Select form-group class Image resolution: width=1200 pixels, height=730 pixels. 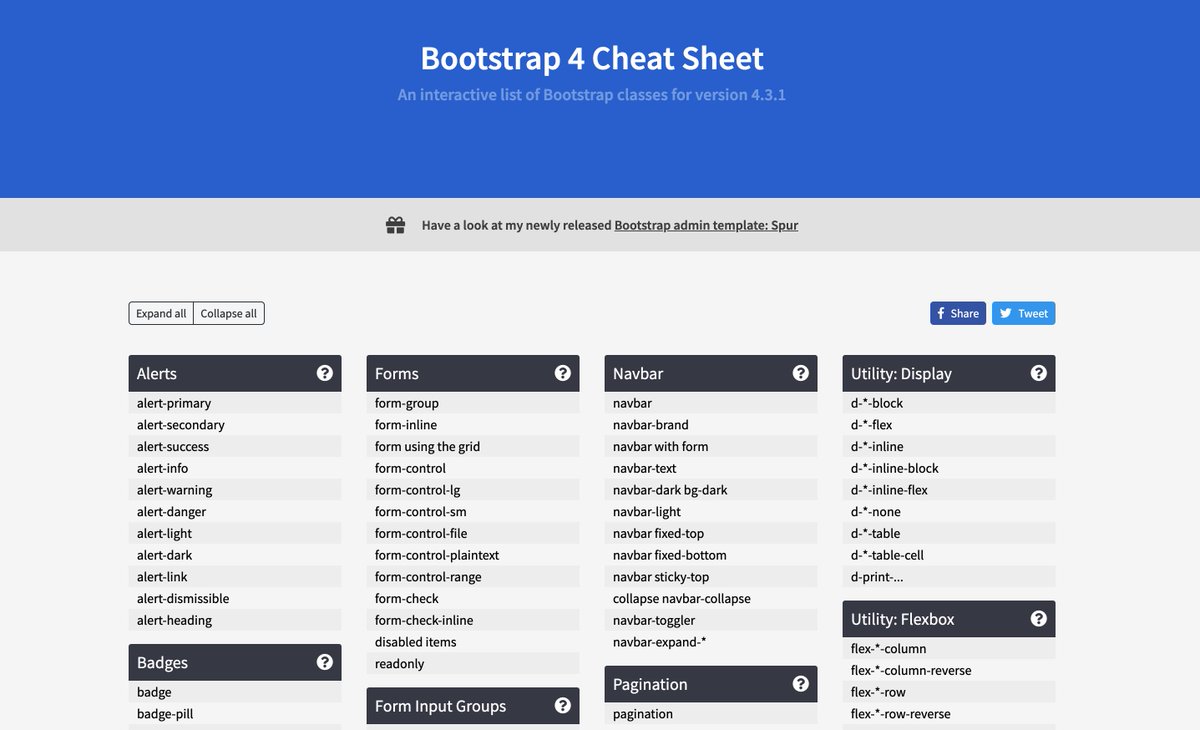(473, 403)
